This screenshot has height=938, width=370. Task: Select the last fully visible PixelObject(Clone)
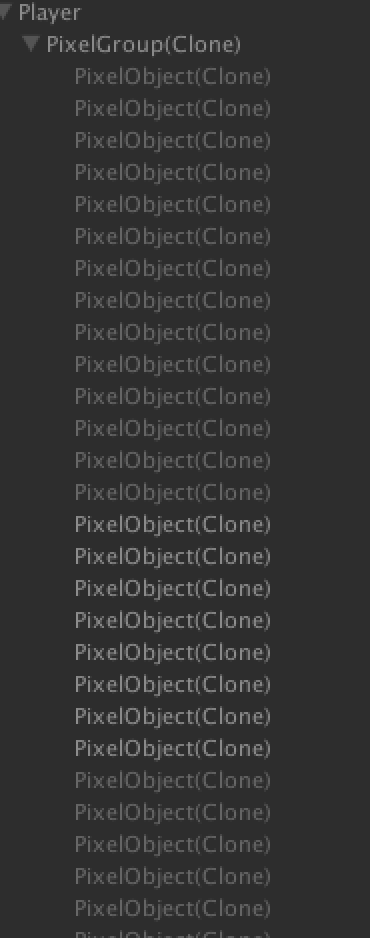pos(173,909)
